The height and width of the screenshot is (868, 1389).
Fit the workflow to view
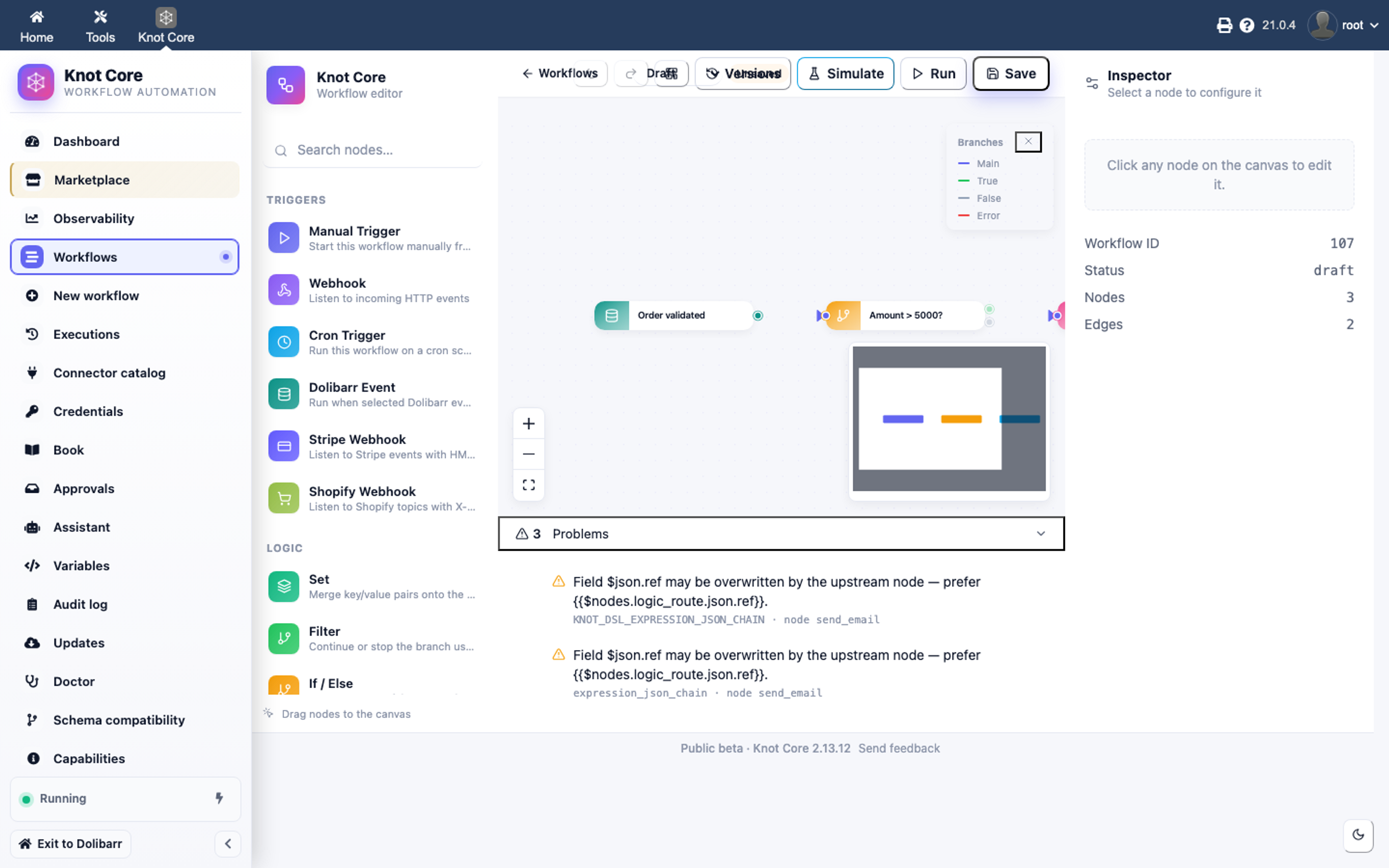click(x=529, y=485)
